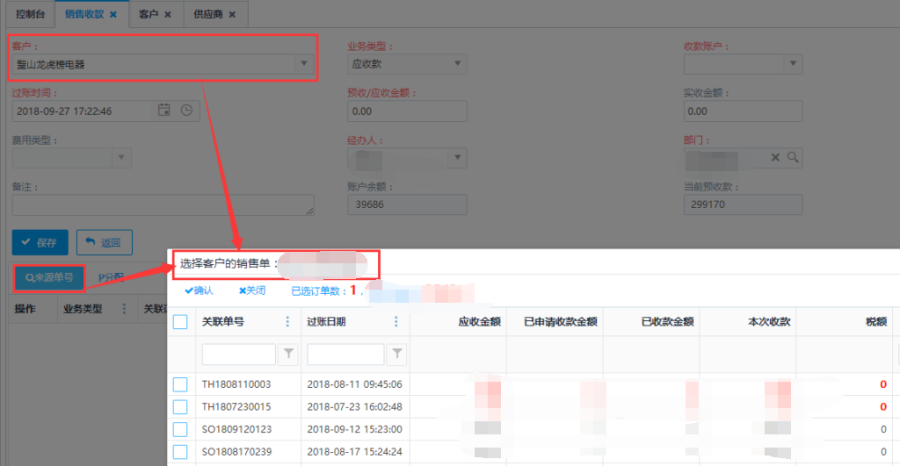
Task: Open column menu dots for 过账日期
Action: 396,322
